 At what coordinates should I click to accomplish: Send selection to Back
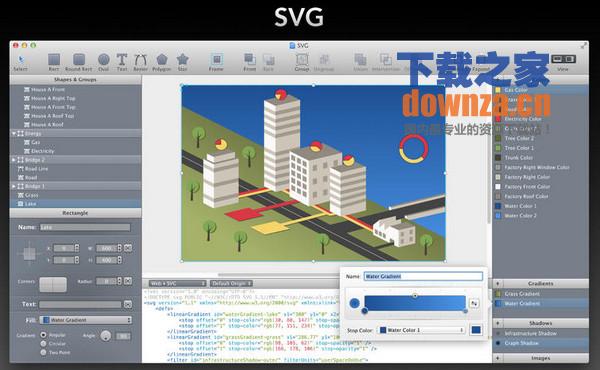point(269,62)
